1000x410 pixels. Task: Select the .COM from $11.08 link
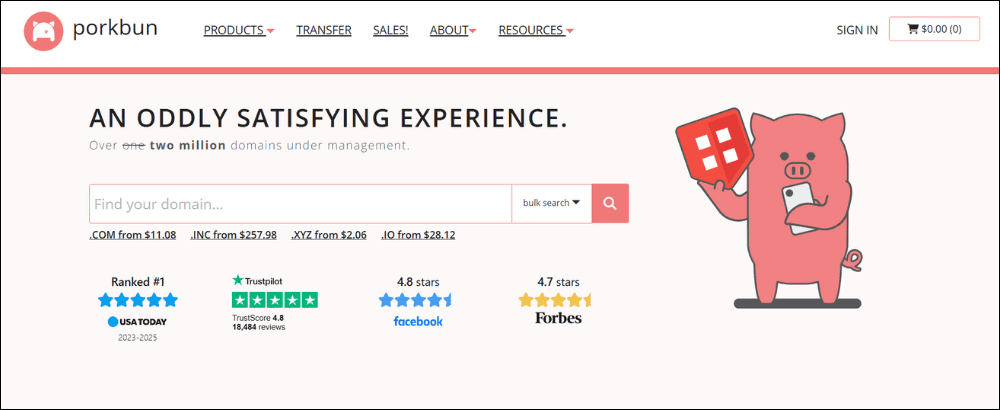133,235
